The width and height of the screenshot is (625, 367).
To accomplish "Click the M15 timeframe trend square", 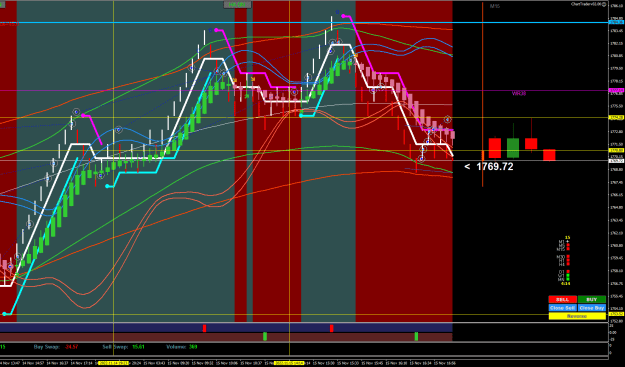I will point(568,249).
